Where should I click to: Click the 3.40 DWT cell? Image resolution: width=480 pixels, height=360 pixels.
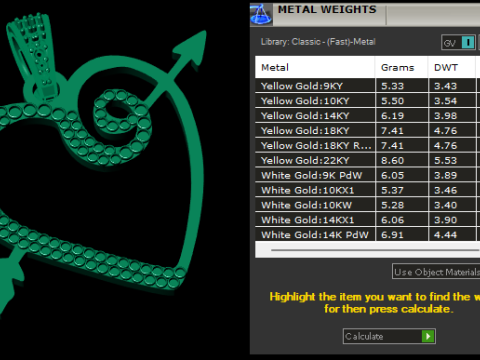coord(452,205)
